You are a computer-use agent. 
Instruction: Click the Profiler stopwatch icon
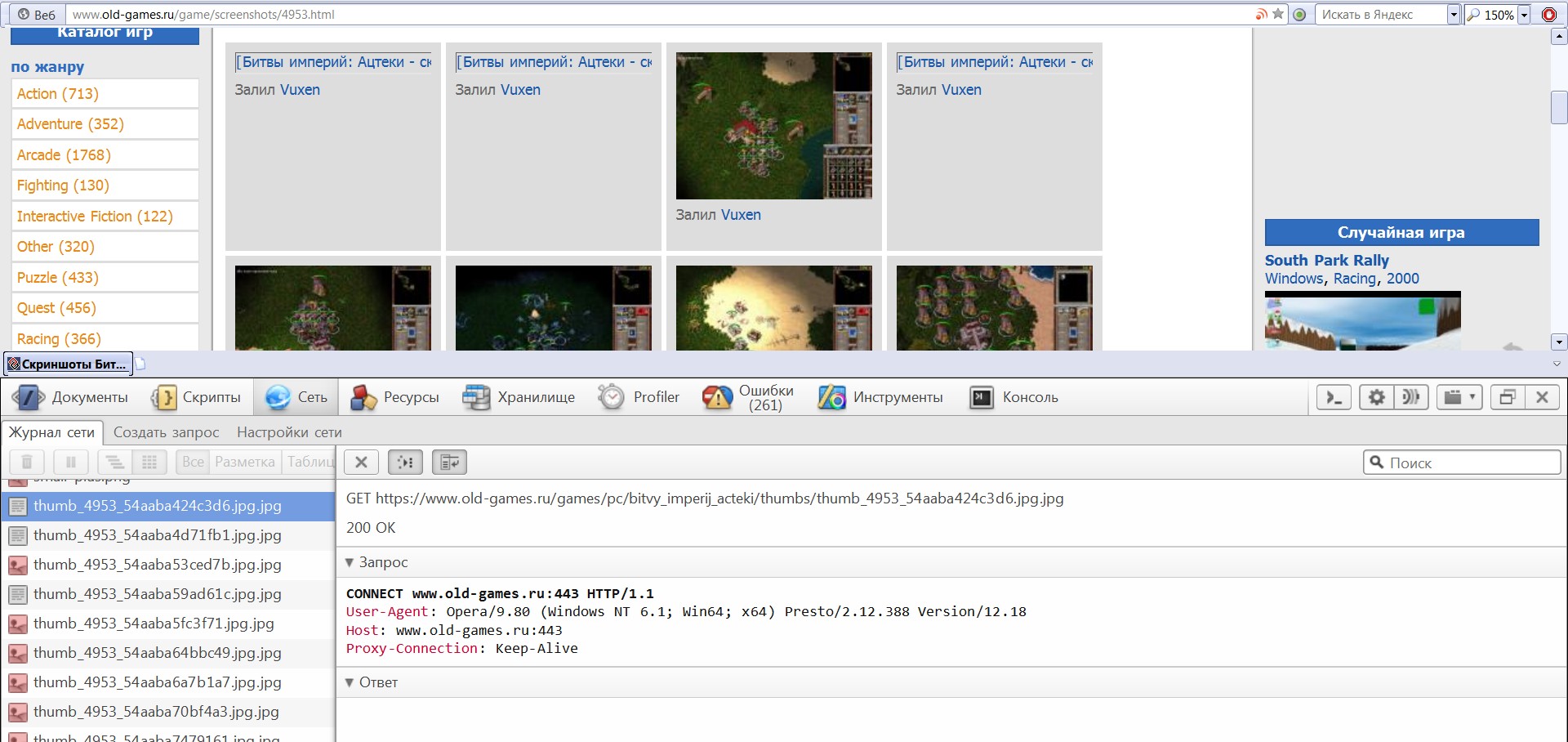pyautogui.click(x=611, y=397)
